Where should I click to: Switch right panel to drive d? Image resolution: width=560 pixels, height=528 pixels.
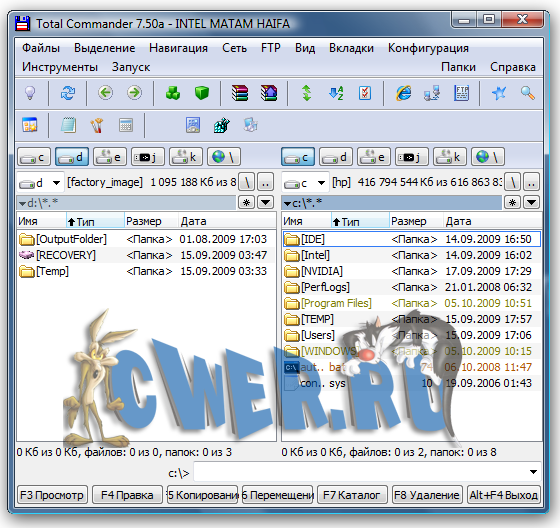336,157
